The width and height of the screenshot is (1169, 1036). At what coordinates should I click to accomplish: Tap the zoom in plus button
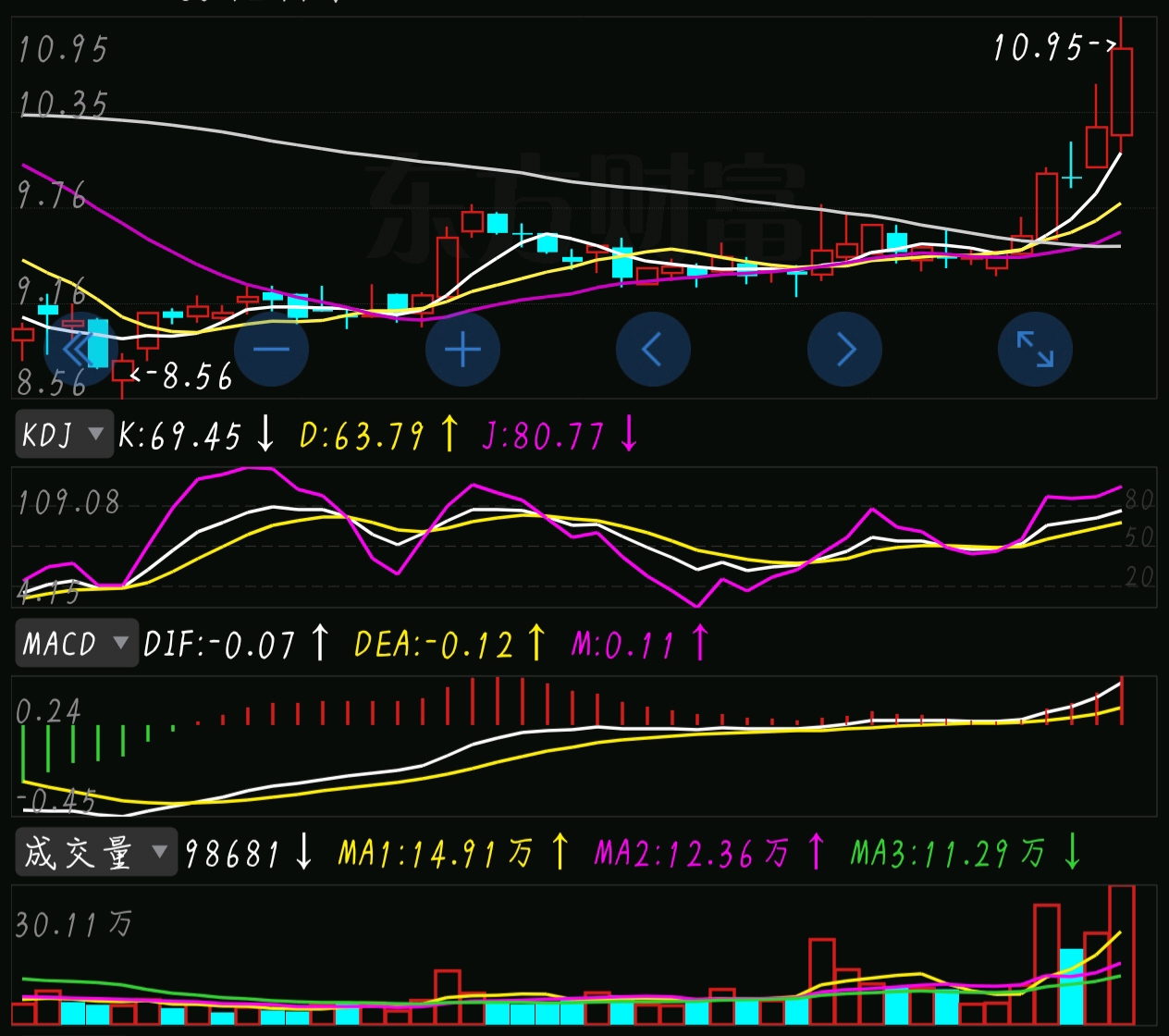tap(462, 350)
